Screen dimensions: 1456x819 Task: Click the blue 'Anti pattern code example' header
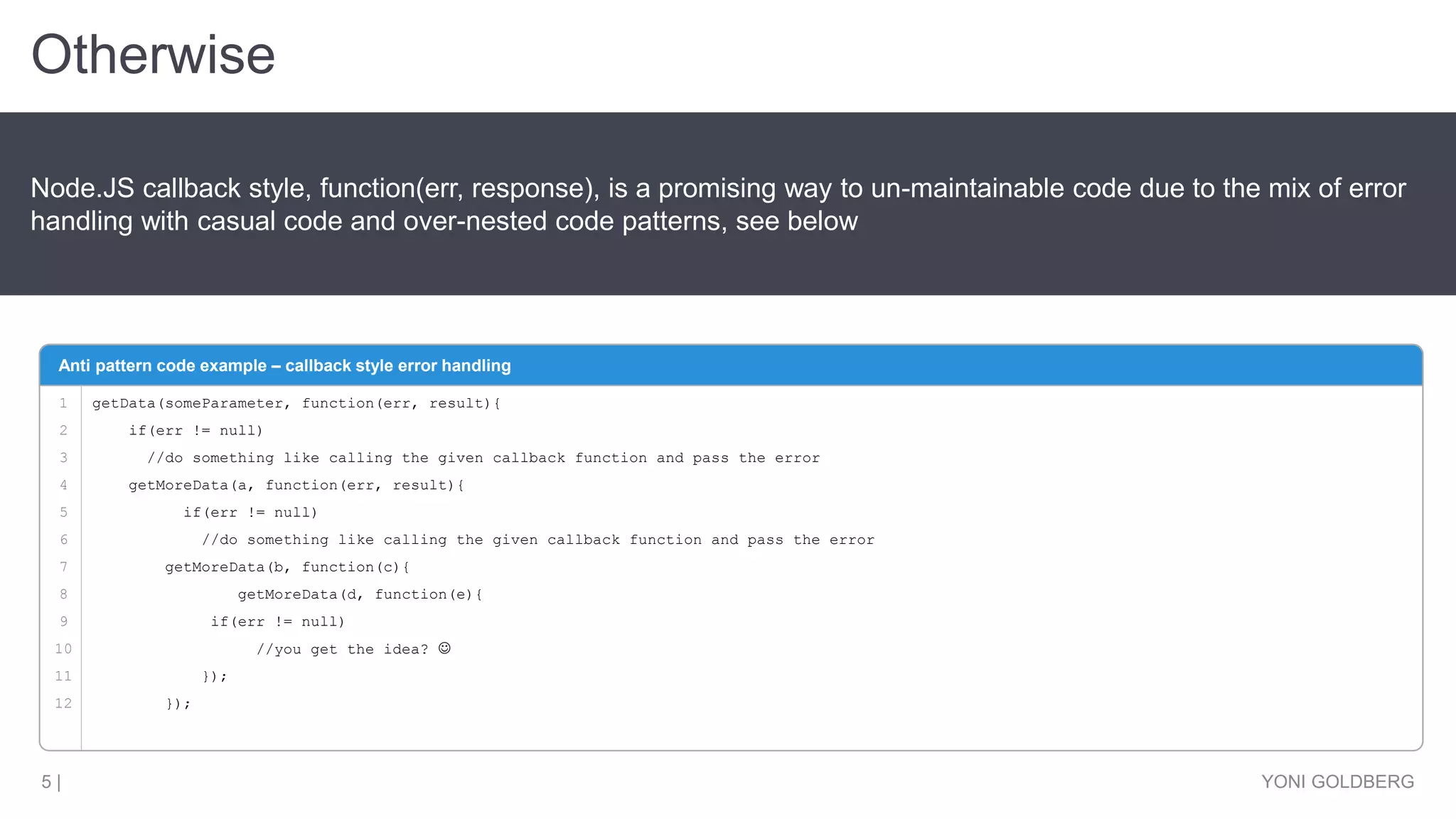pos(284,365)
